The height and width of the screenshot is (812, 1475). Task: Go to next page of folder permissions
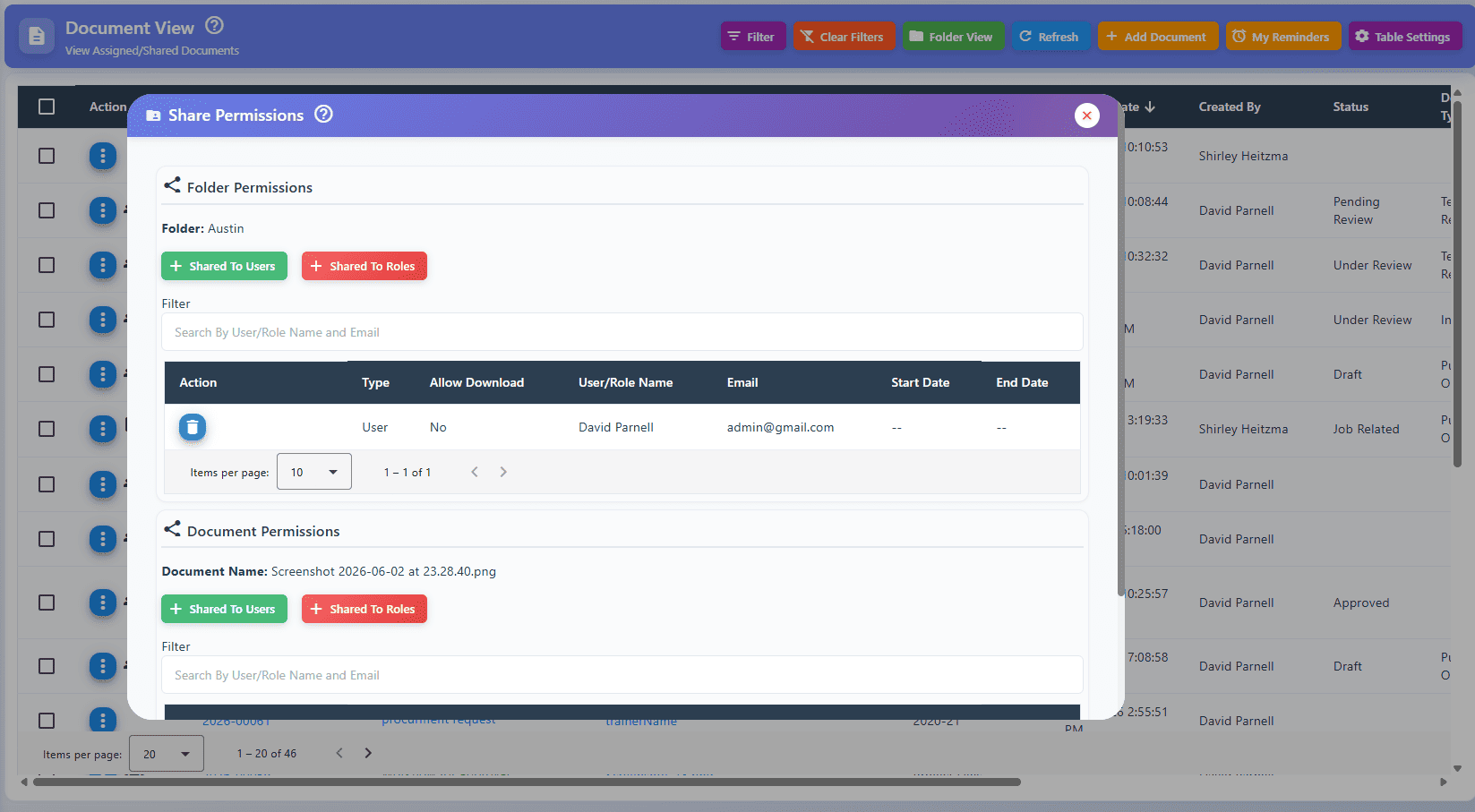(x=503, y=472)
